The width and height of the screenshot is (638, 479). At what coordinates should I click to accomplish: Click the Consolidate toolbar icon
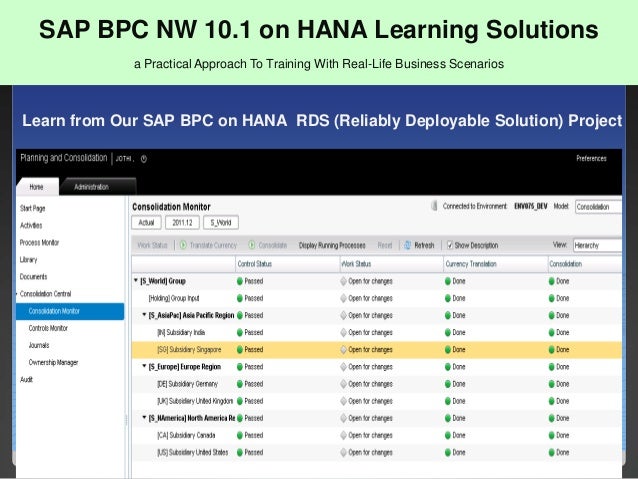(251, 245)
